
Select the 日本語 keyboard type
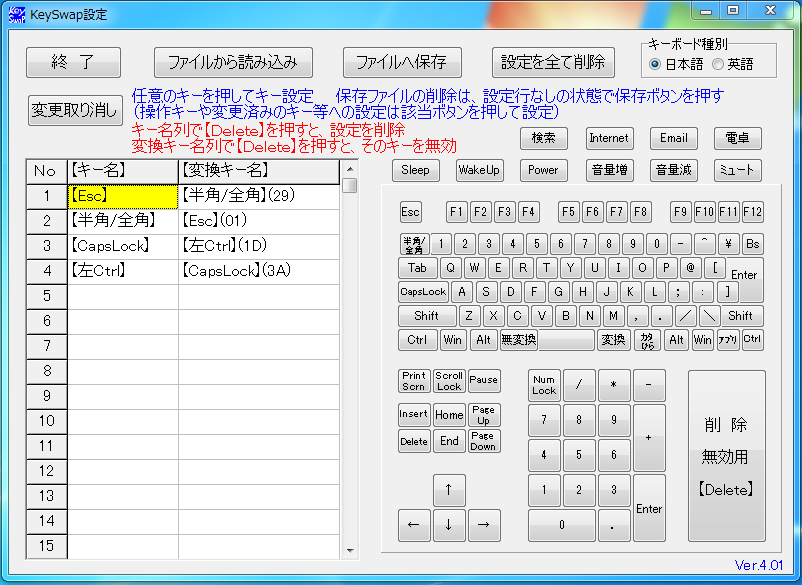(676, 64)
